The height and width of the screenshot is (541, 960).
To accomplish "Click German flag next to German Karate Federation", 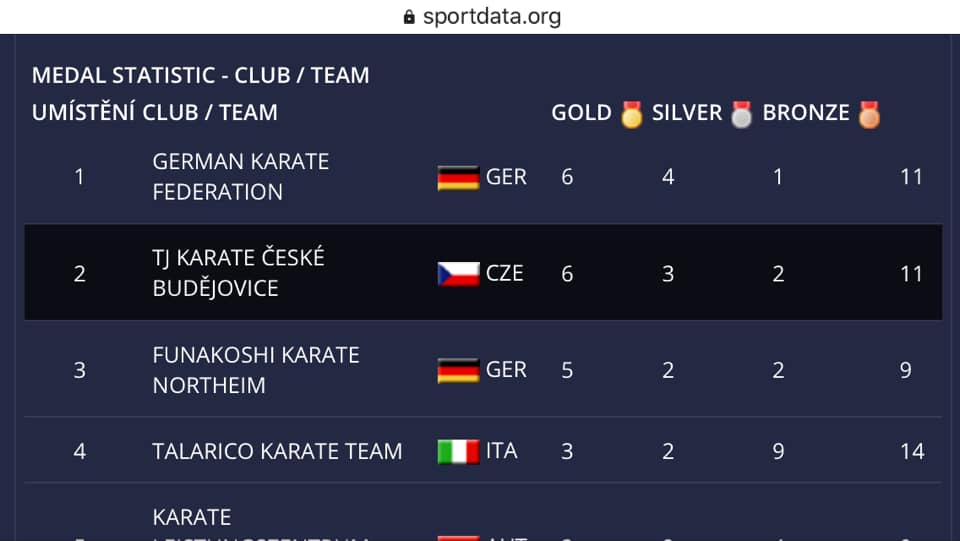I will click(458, 178).
